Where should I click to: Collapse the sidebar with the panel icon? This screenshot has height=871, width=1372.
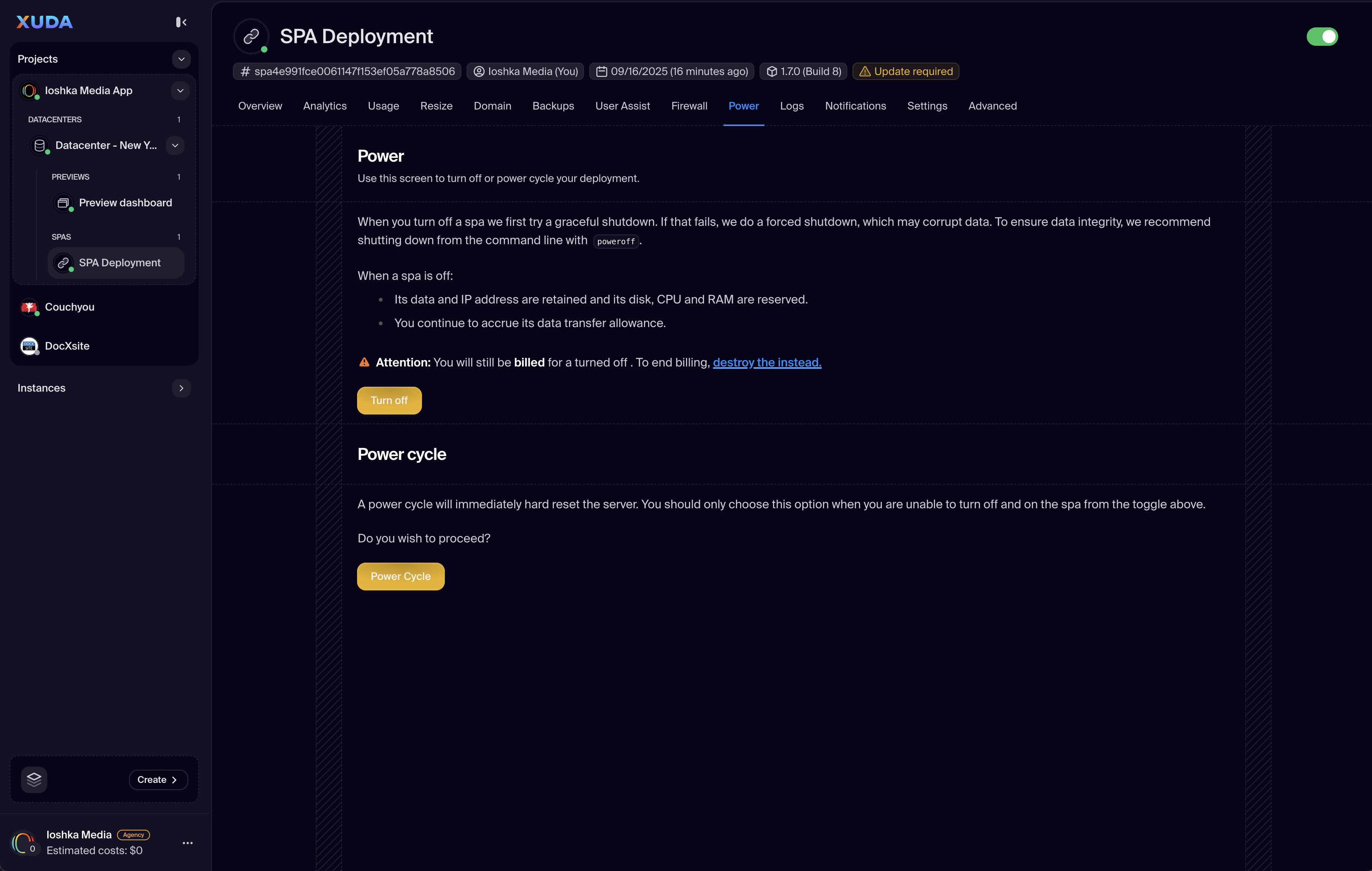(181, 22)
